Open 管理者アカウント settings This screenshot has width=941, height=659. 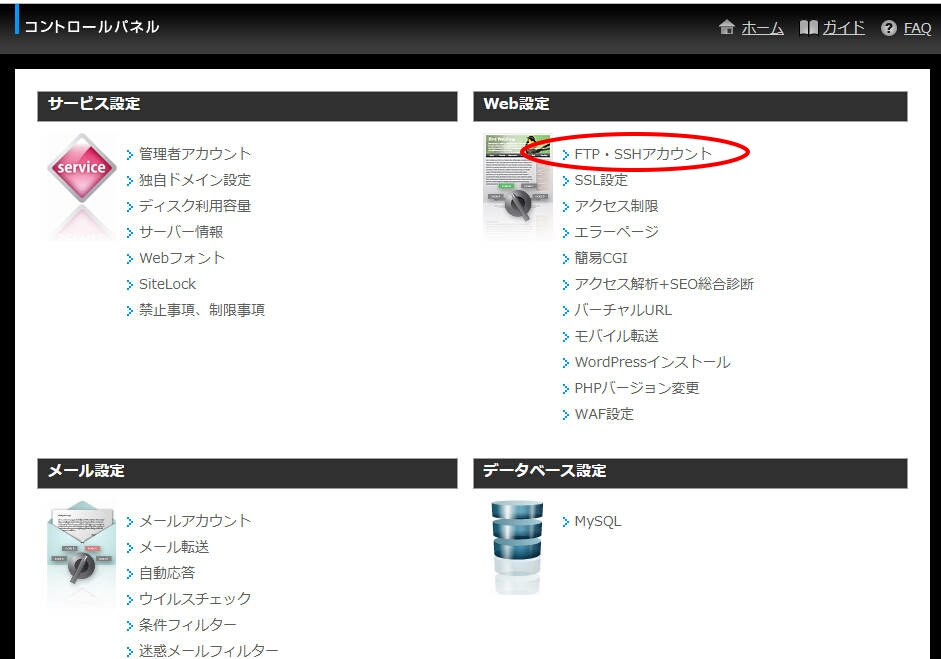pyautogui.click(x=194, y=154)
